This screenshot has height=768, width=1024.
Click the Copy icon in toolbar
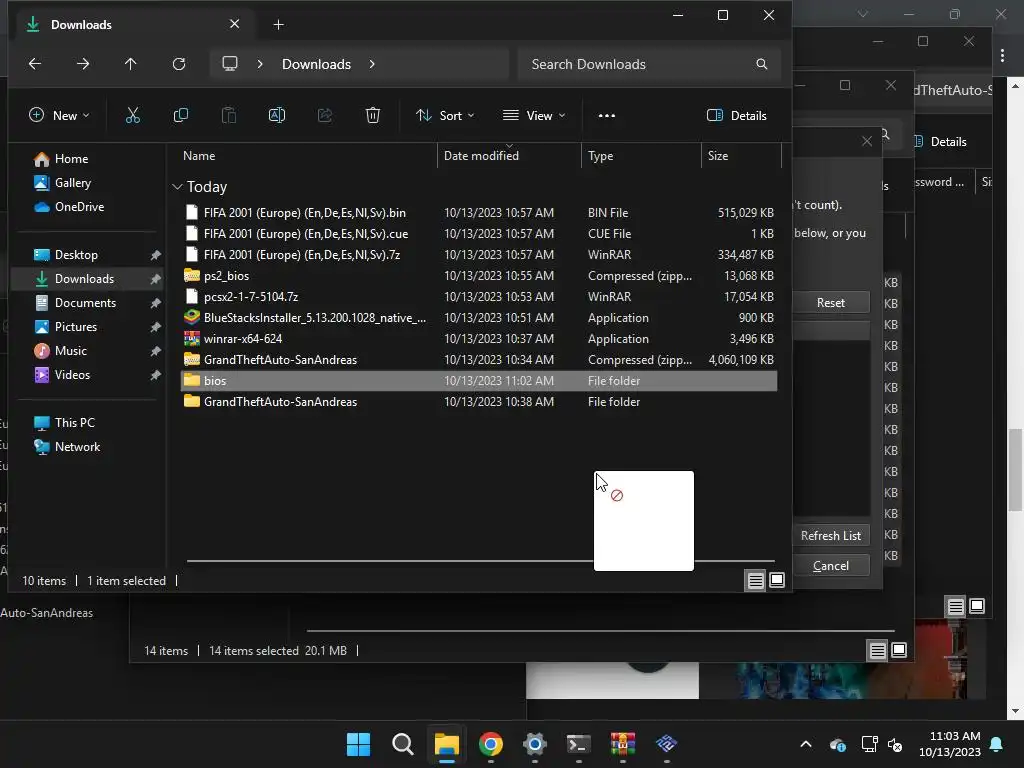pyautogui.click(x=181, y=116)
